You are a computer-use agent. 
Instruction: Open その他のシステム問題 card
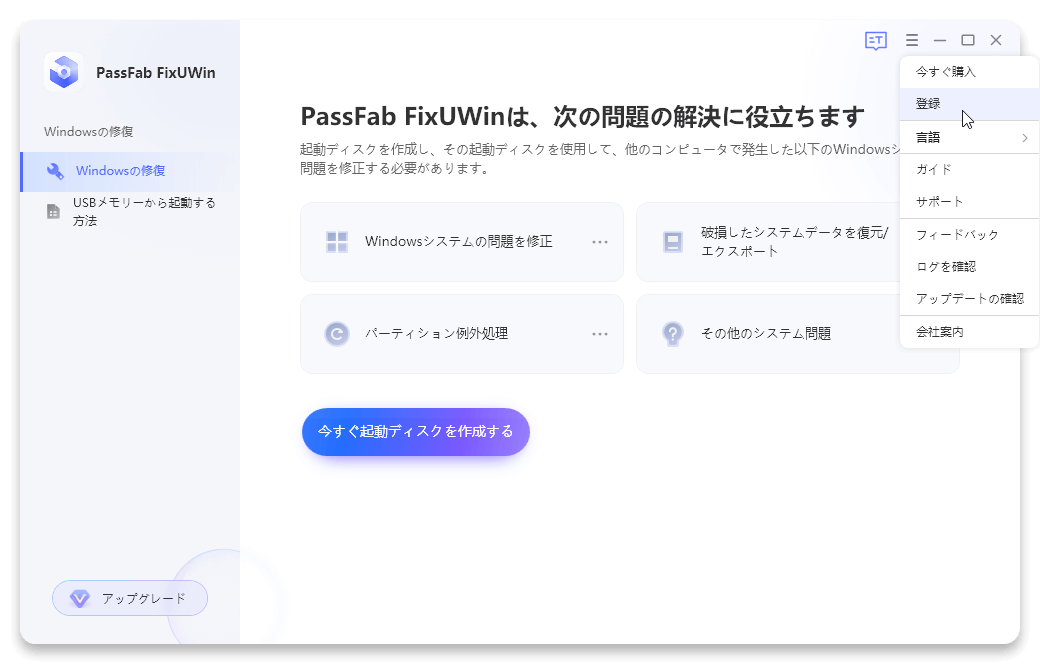point(797,334)
